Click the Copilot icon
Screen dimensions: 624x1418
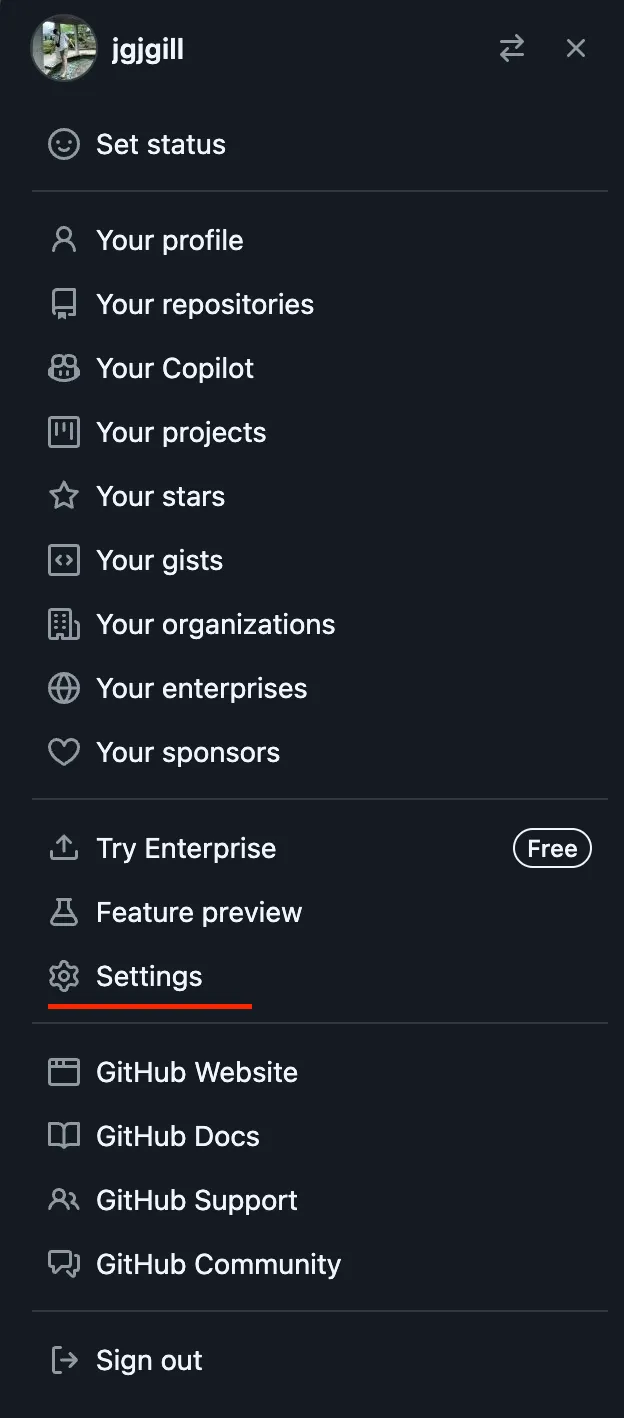[64, 368]
